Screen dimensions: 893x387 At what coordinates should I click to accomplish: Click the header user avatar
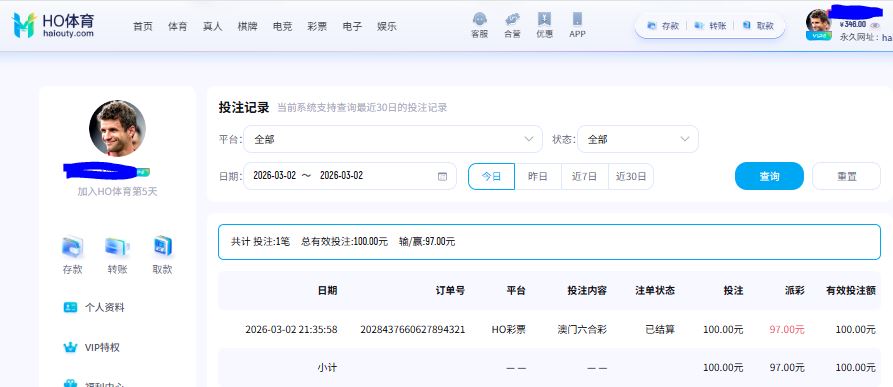coord(818,22)
